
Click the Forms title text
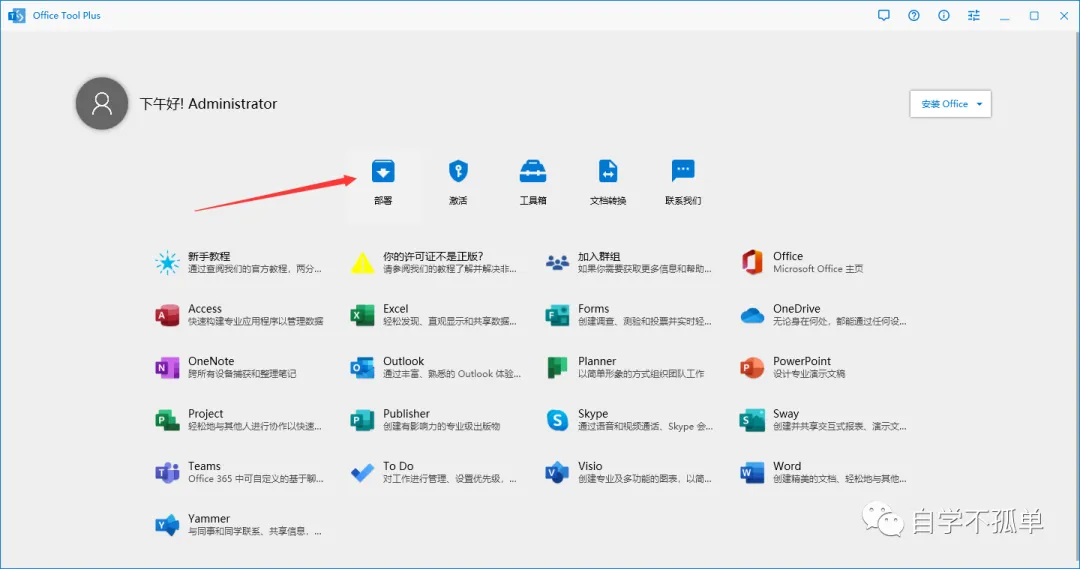click(x=594, y=309)
